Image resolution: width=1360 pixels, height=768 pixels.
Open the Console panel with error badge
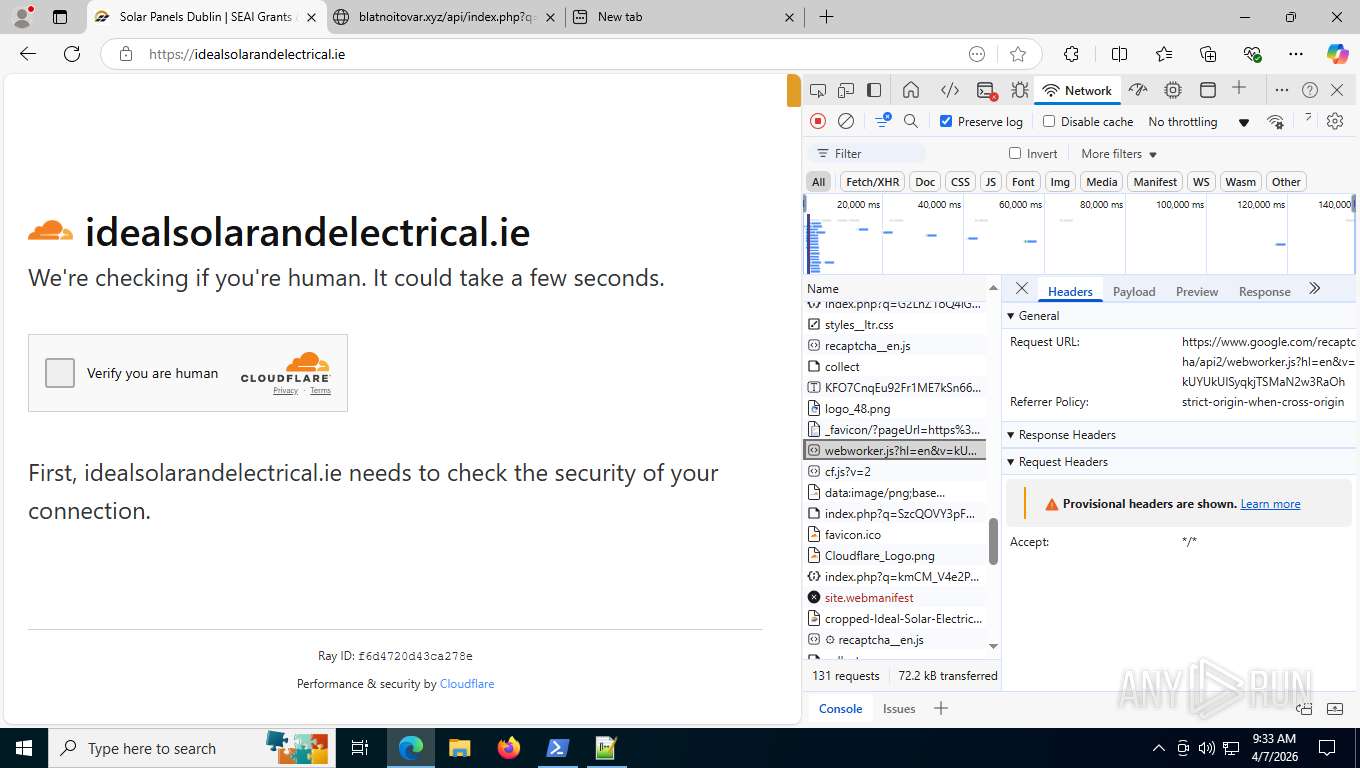coord(986,91)
